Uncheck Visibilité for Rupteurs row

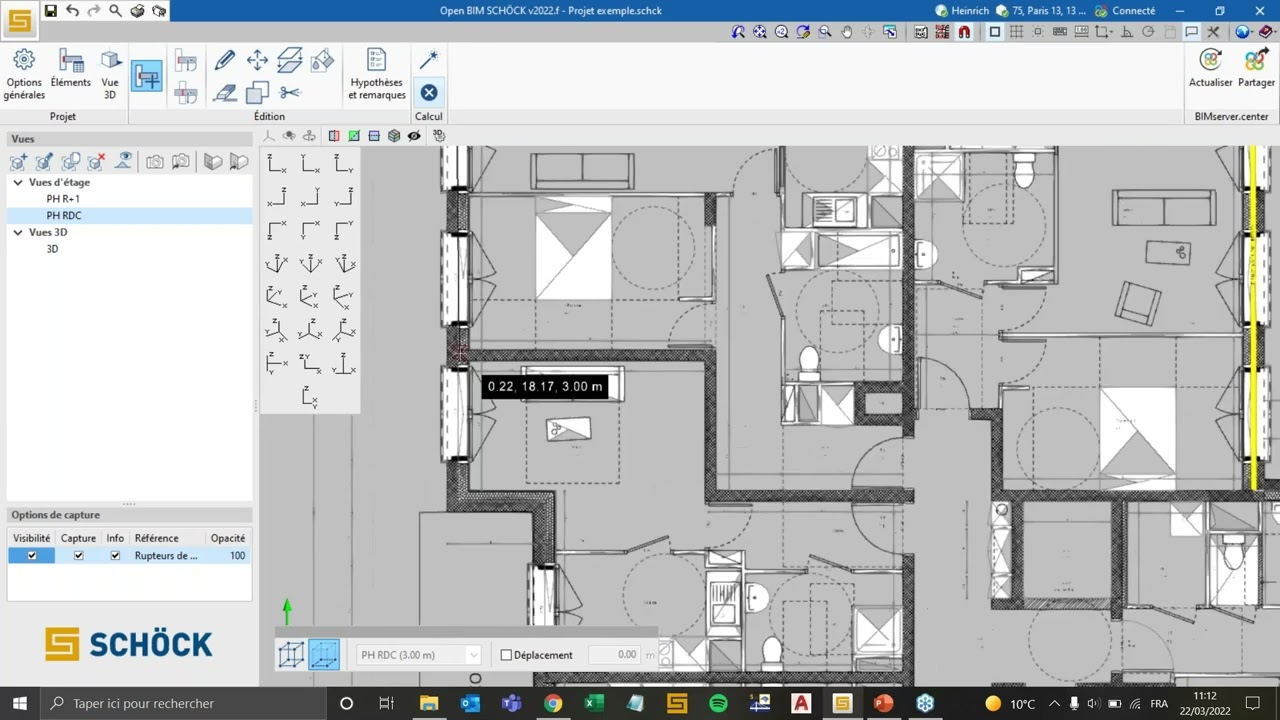pos(32,556)
